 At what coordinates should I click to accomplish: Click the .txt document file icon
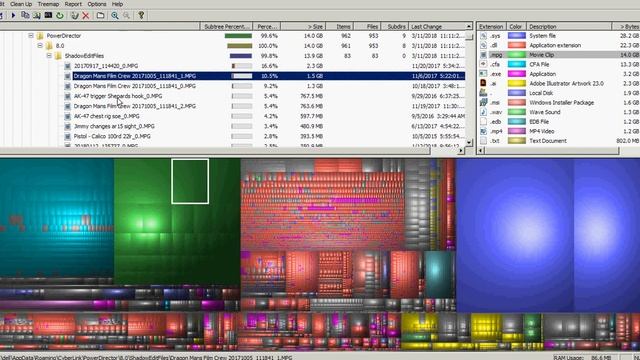click(x=483, y=141)
